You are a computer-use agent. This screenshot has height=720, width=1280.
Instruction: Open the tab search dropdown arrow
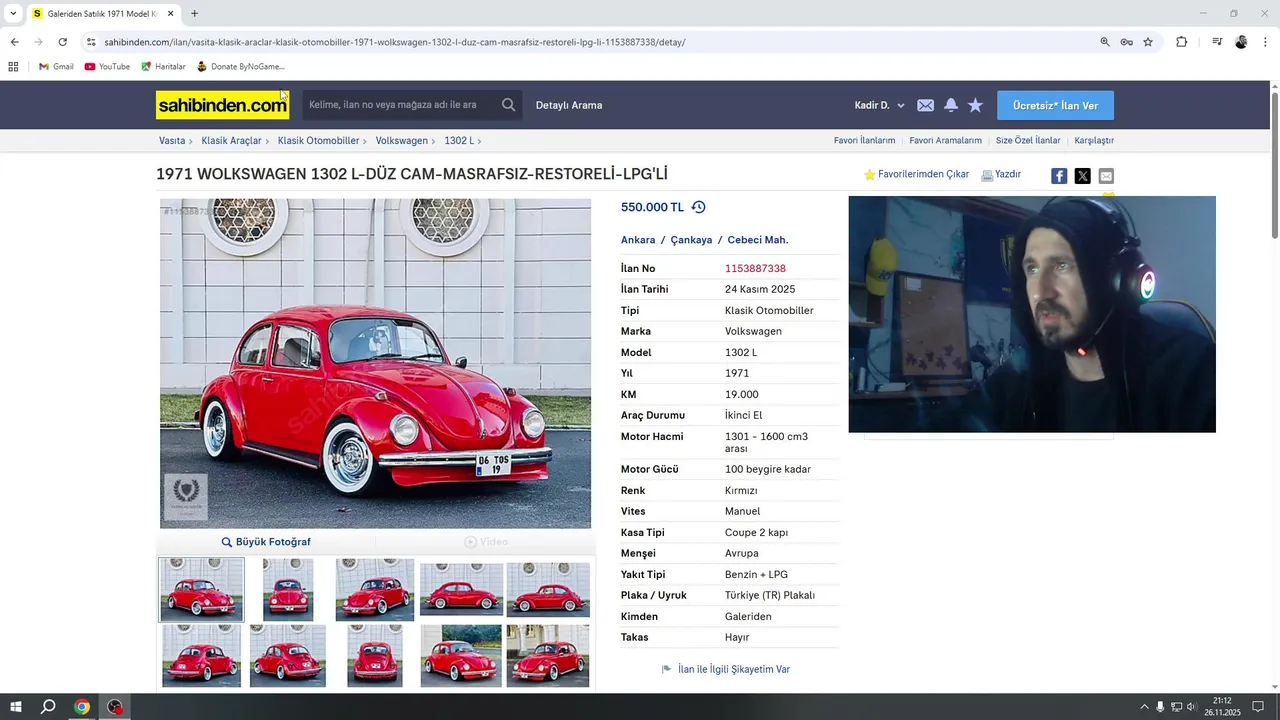click(13, 14)
